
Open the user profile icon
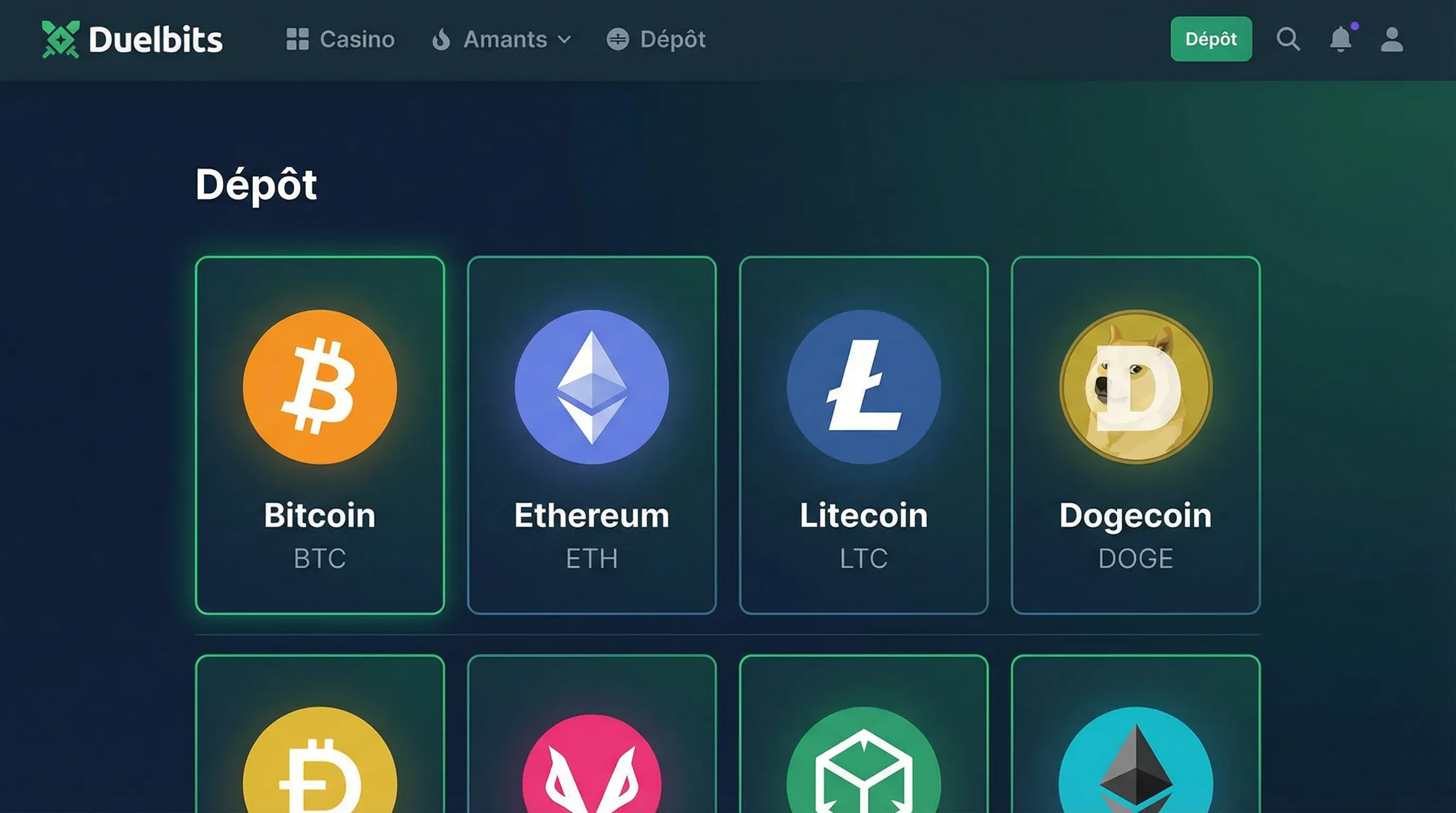coord(1391,39)
